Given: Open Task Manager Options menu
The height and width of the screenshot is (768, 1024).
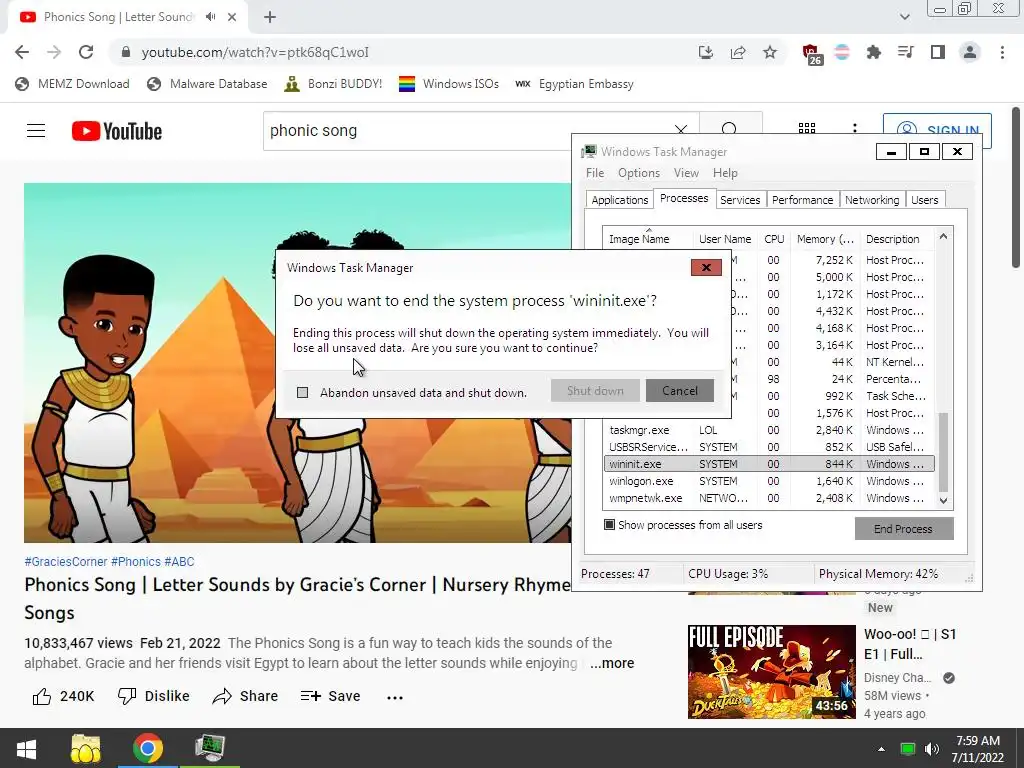Looking at the screenshot, I should point(639,173).
